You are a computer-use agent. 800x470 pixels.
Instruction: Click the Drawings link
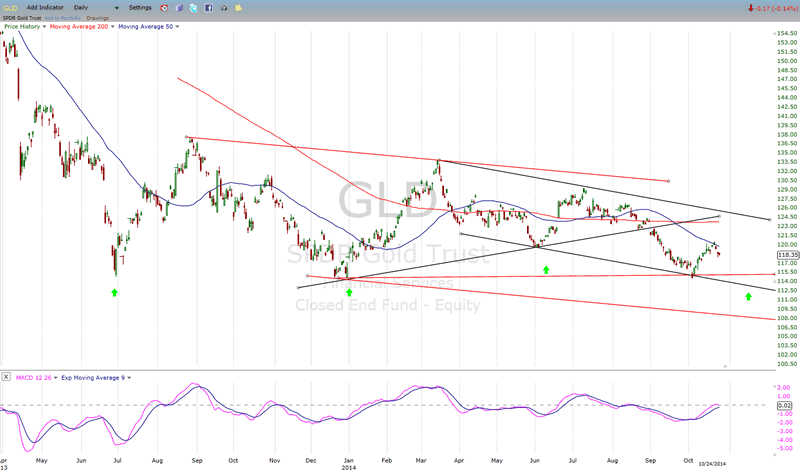(98, 17)
